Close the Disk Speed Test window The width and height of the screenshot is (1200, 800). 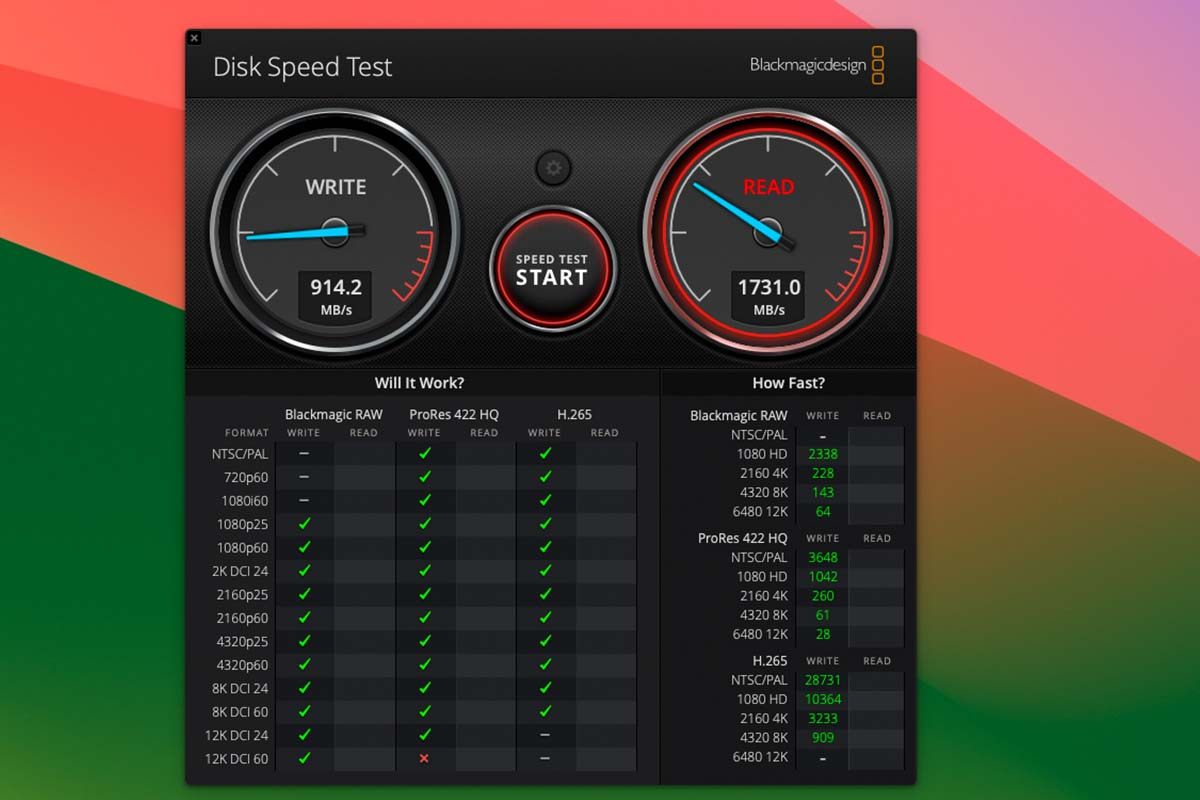194,38
